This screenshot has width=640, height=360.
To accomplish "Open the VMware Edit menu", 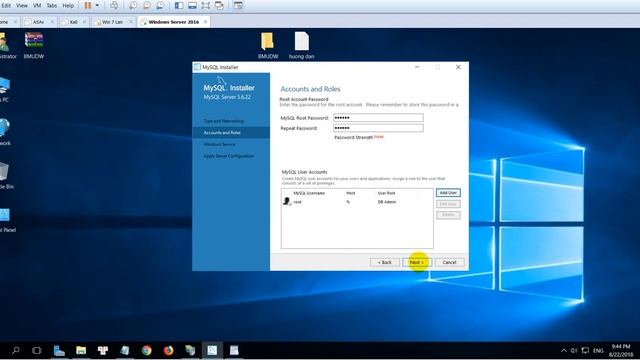I will [x=6, y=5].
